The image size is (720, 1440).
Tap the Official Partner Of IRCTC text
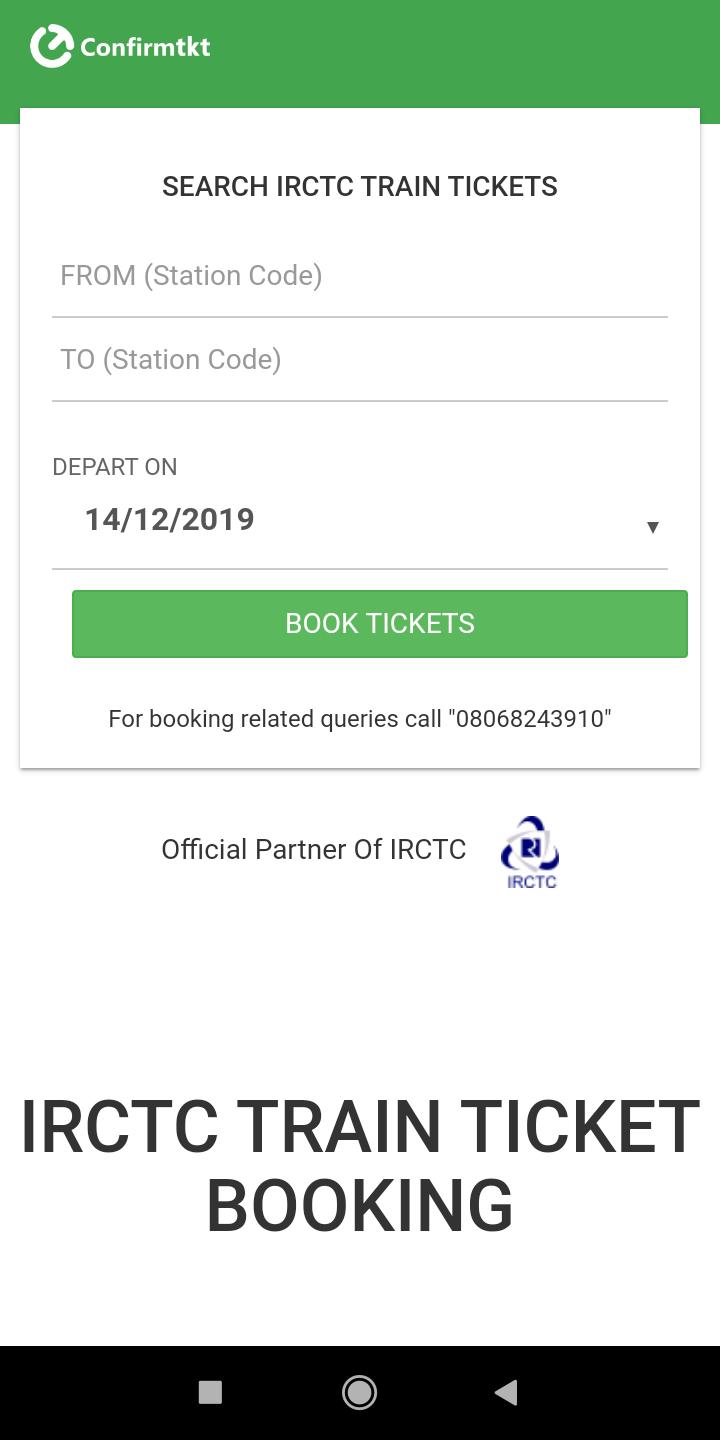point(313,849)
